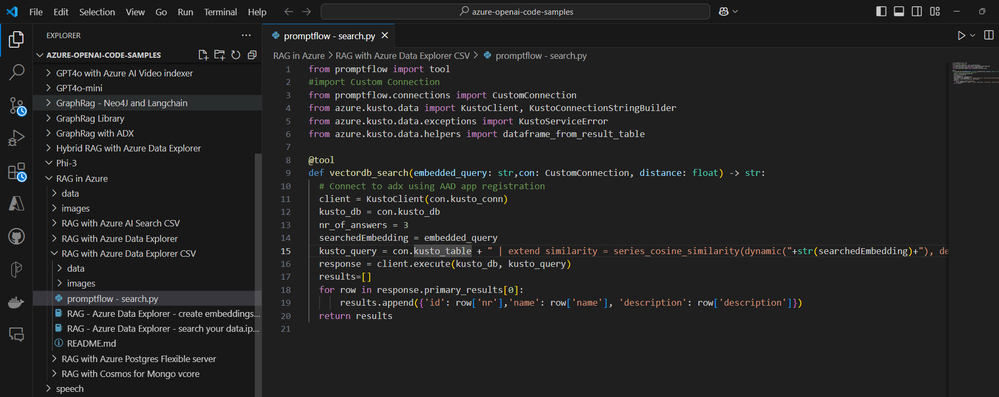The height and width of the screenshot is (397, 999).
Task: Open the run file dropdown arrow
Action: point(972,36)
